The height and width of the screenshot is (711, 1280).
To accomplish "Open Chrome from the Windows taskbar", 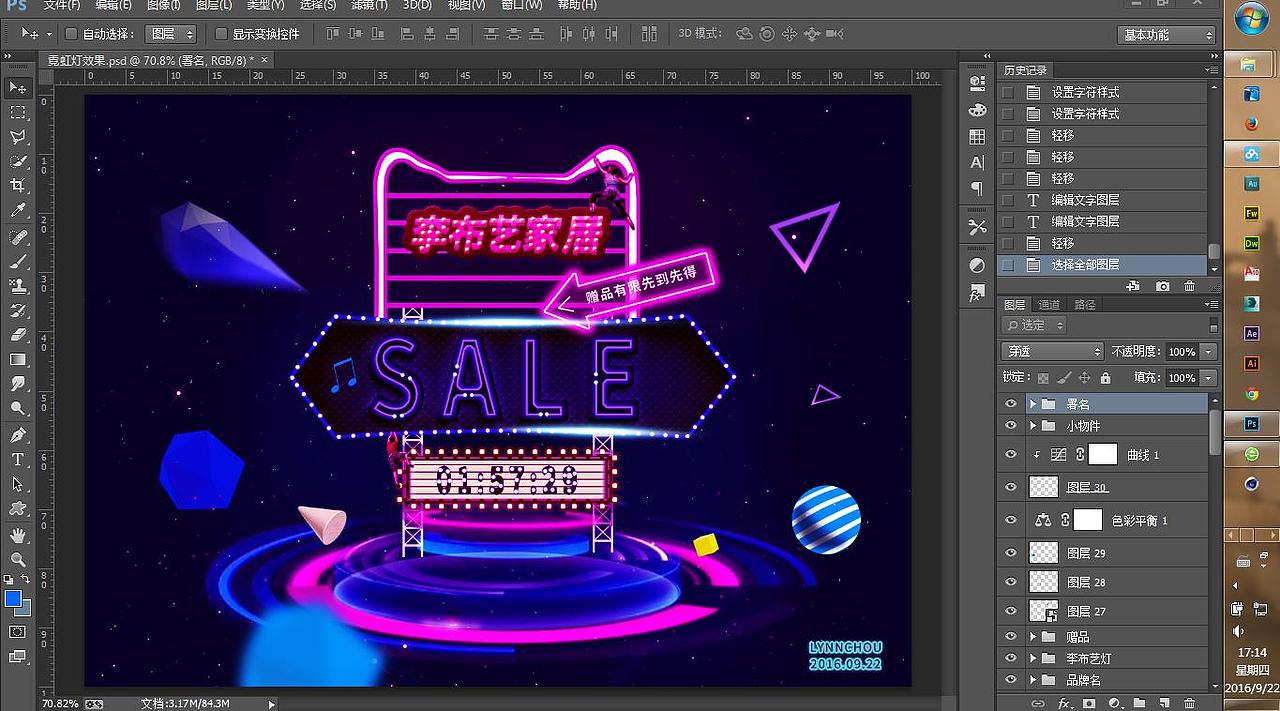I will pos(1251,394).
